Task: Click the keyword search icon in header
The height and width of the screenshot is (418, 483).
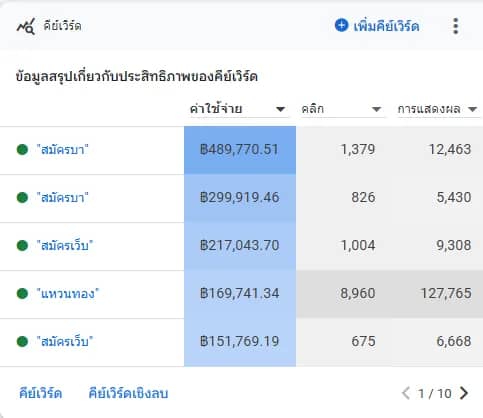Action: click(x=26, y=26)
